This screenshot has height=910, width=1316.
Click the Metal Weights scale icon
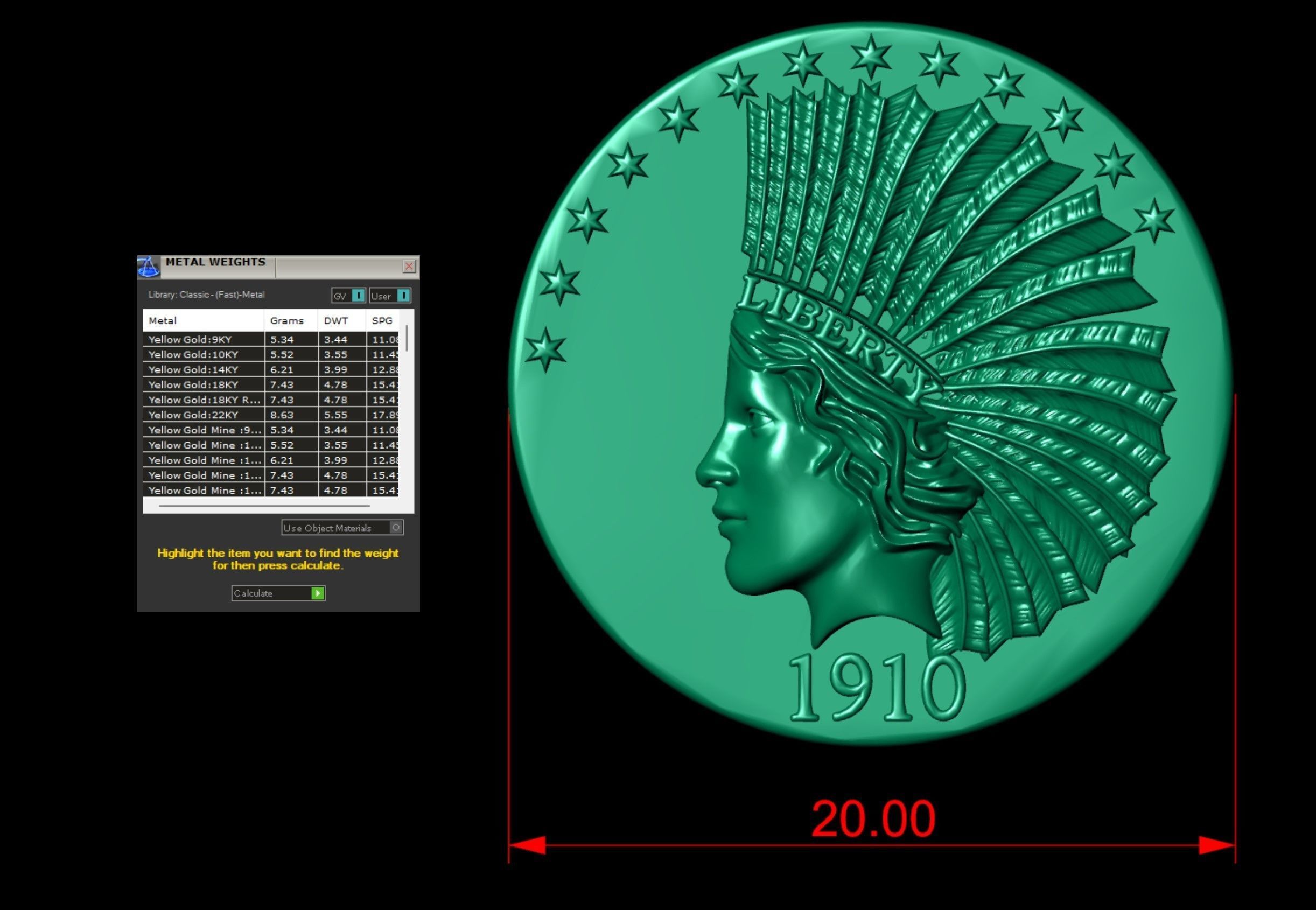tap(148, 267)
